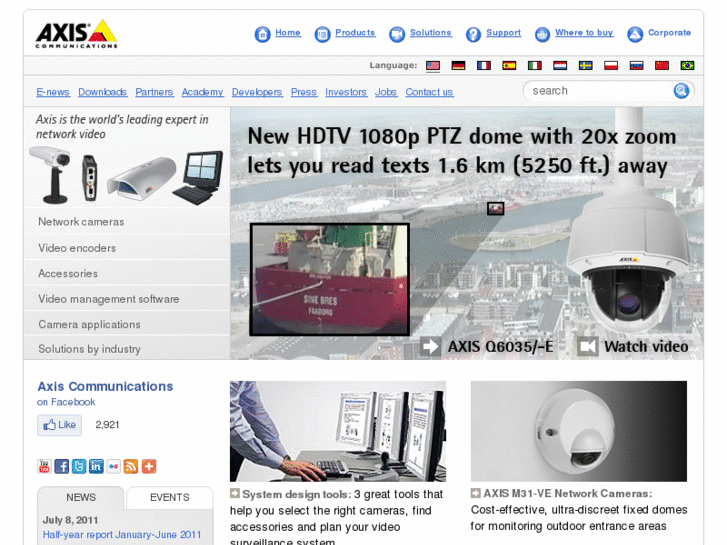Click the red ship zoom thumbnail
727x545 pixels.
[x=330, y=279]
